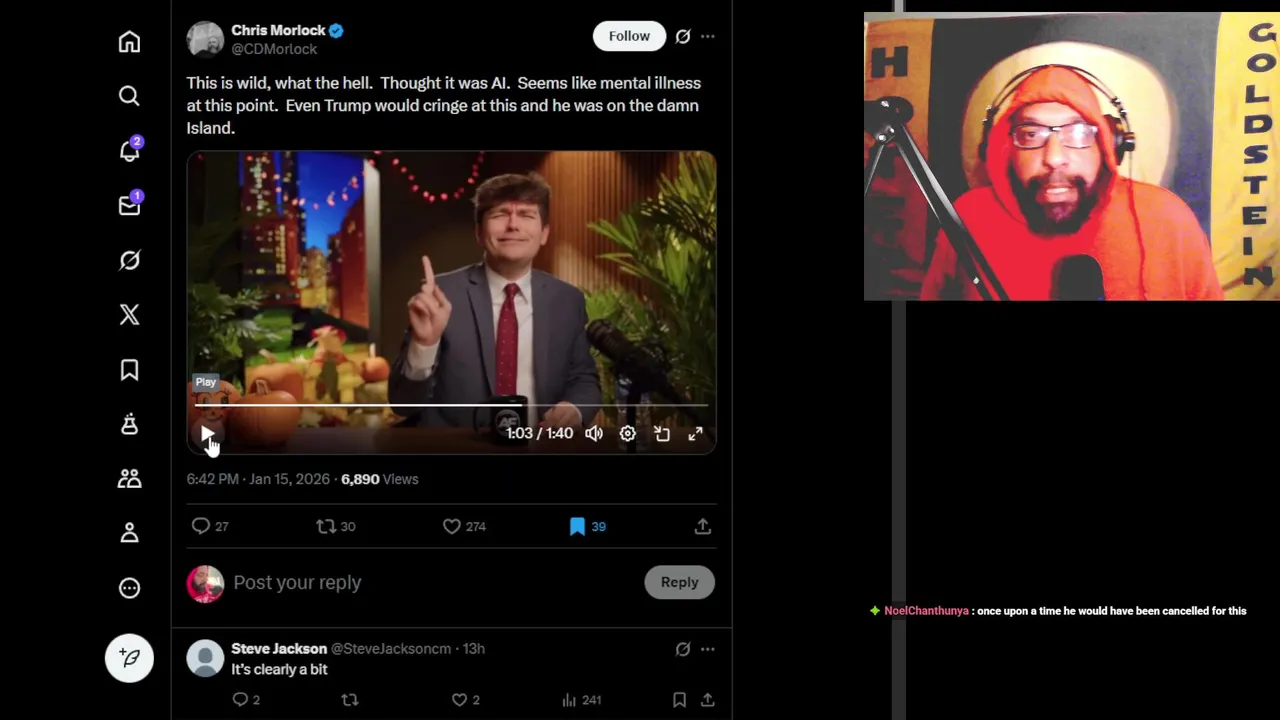Open Bookmarks in the sidebar
Screen dimensions: 1280x720
[x=129, y=370]
